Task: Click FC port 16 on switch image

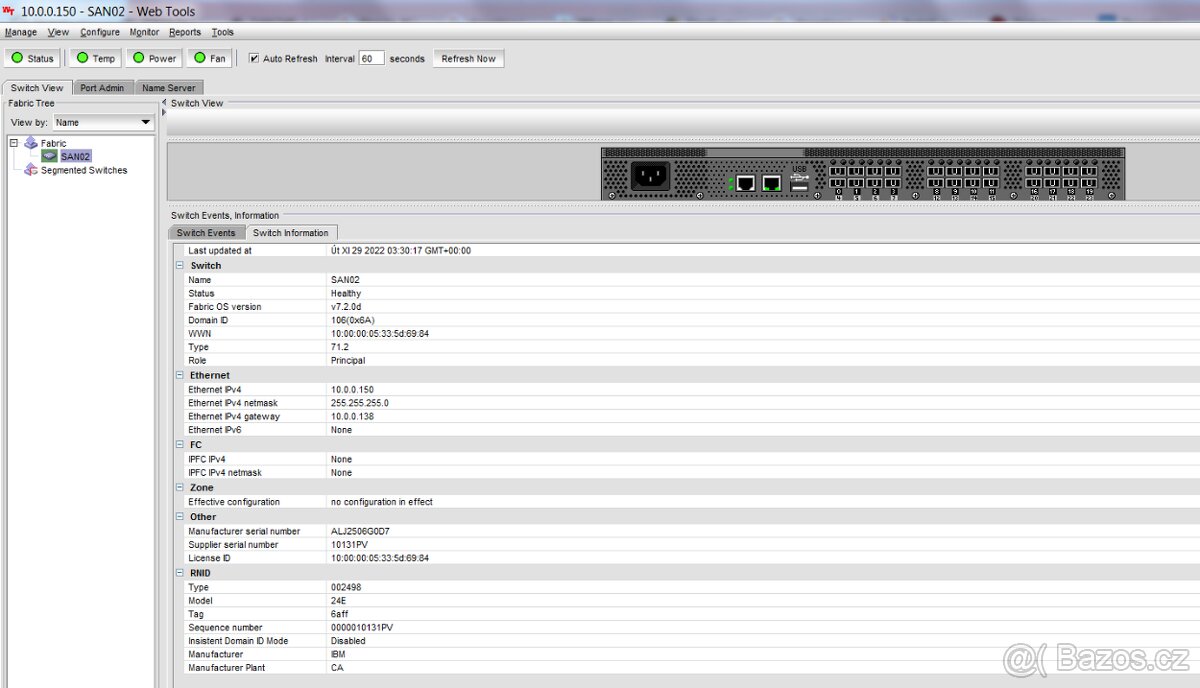Action: pyautogui.click(x=1034, y=171)
